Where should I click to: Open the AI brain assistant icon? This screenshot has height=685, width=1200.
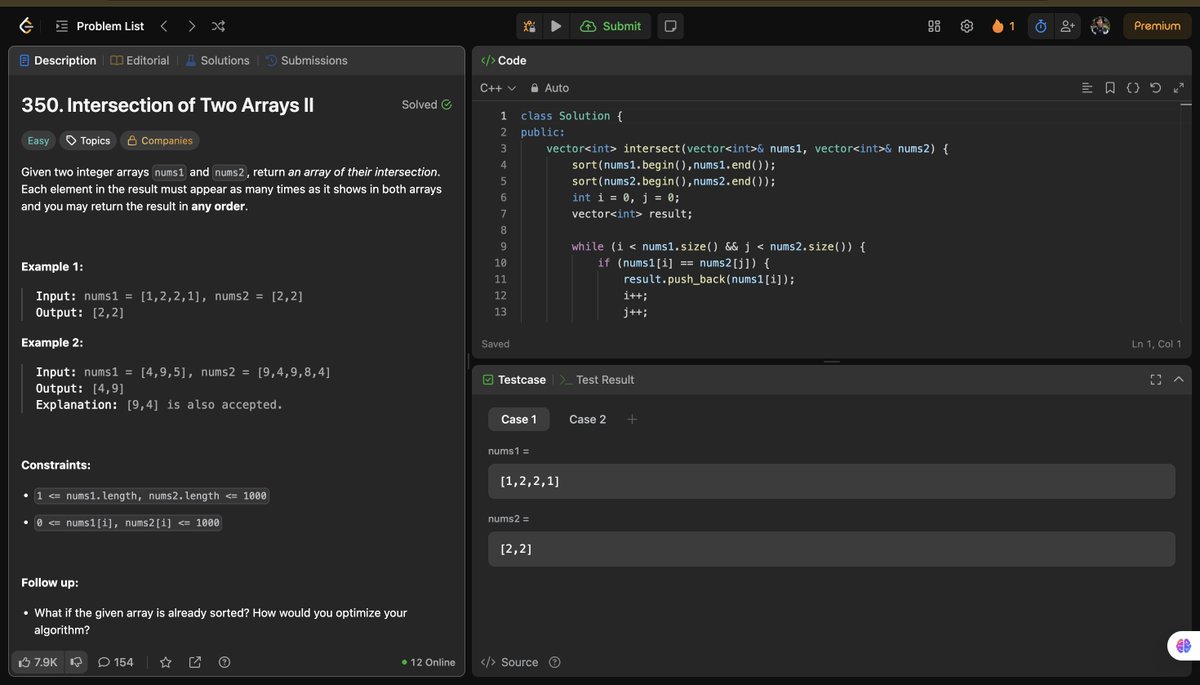tap(1181, 646)
